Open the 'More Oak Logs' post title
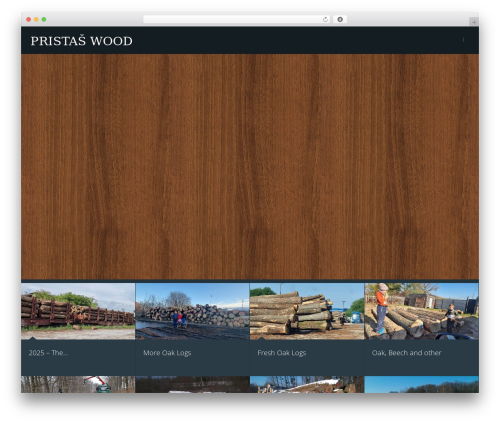This screenshot has height=423, width=500. (x=167, y=353)
